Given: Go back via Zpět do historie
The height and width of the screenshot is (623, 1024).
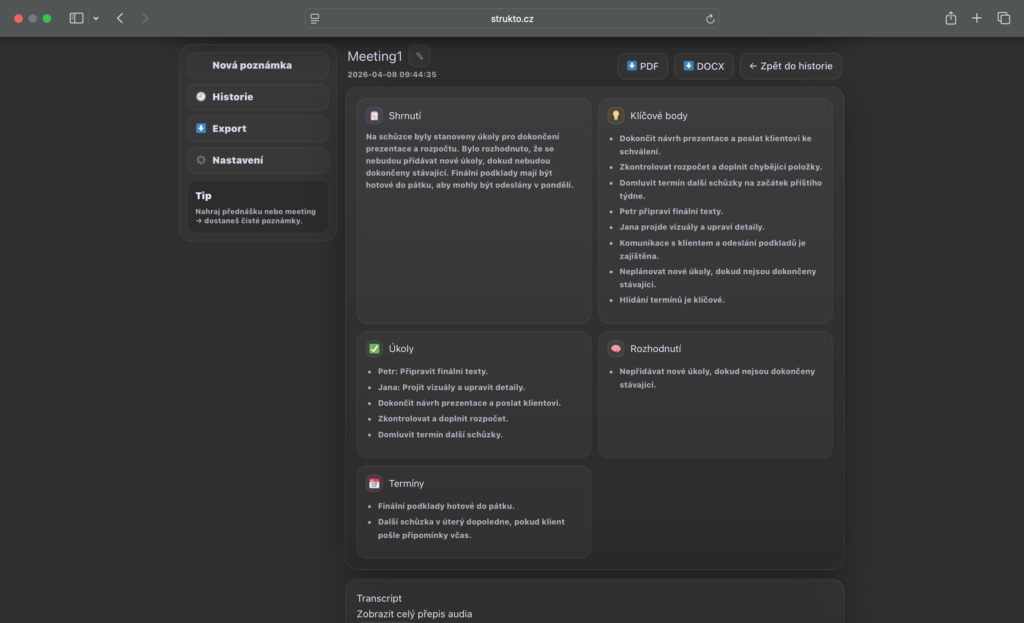Looking at the screenshot, I should [790, 66].
